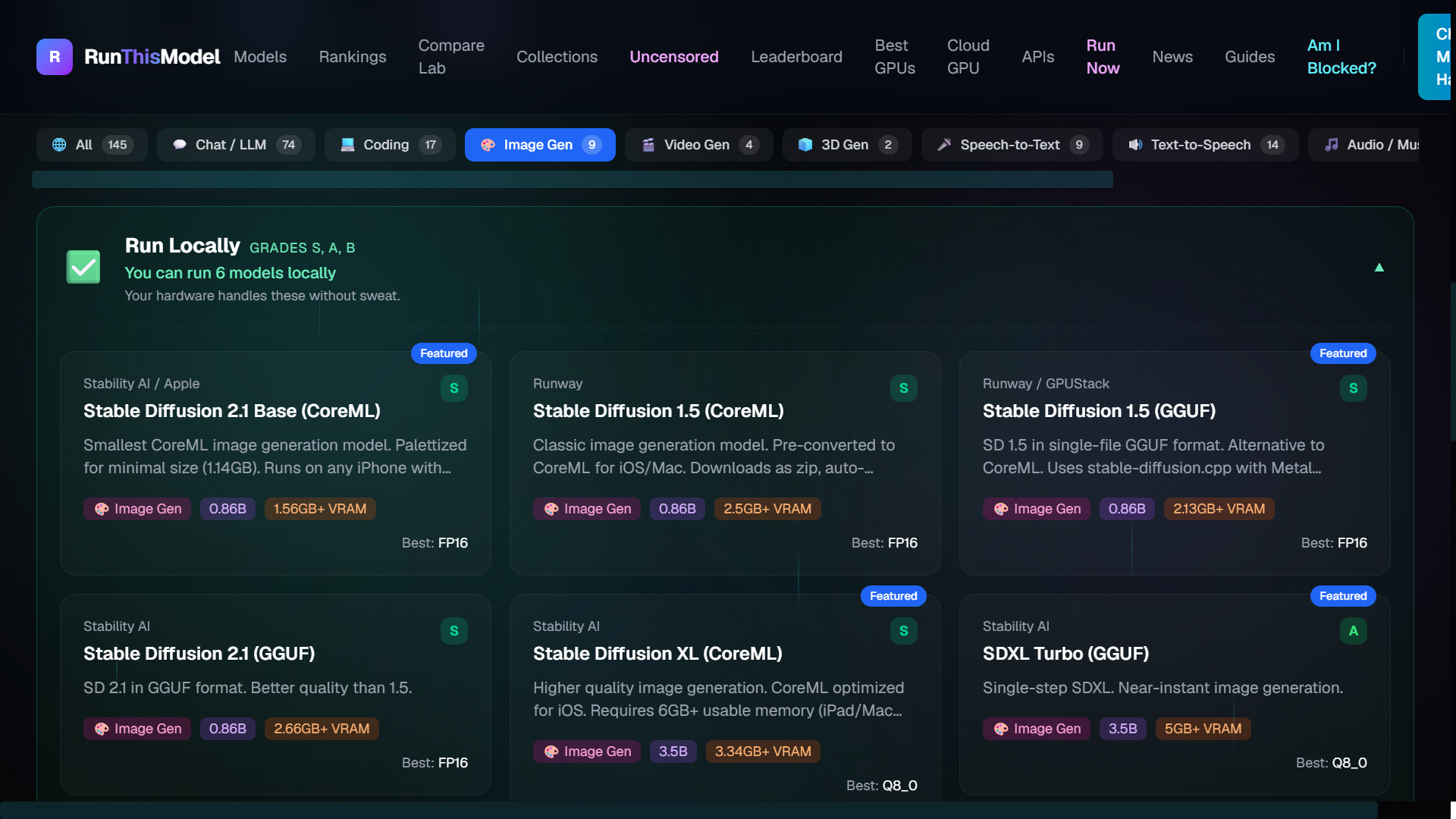Click the Image Gen tag on Stable Diffusion 1.5 (GGUF) card
The image size is (1456, 819).
1037,509
